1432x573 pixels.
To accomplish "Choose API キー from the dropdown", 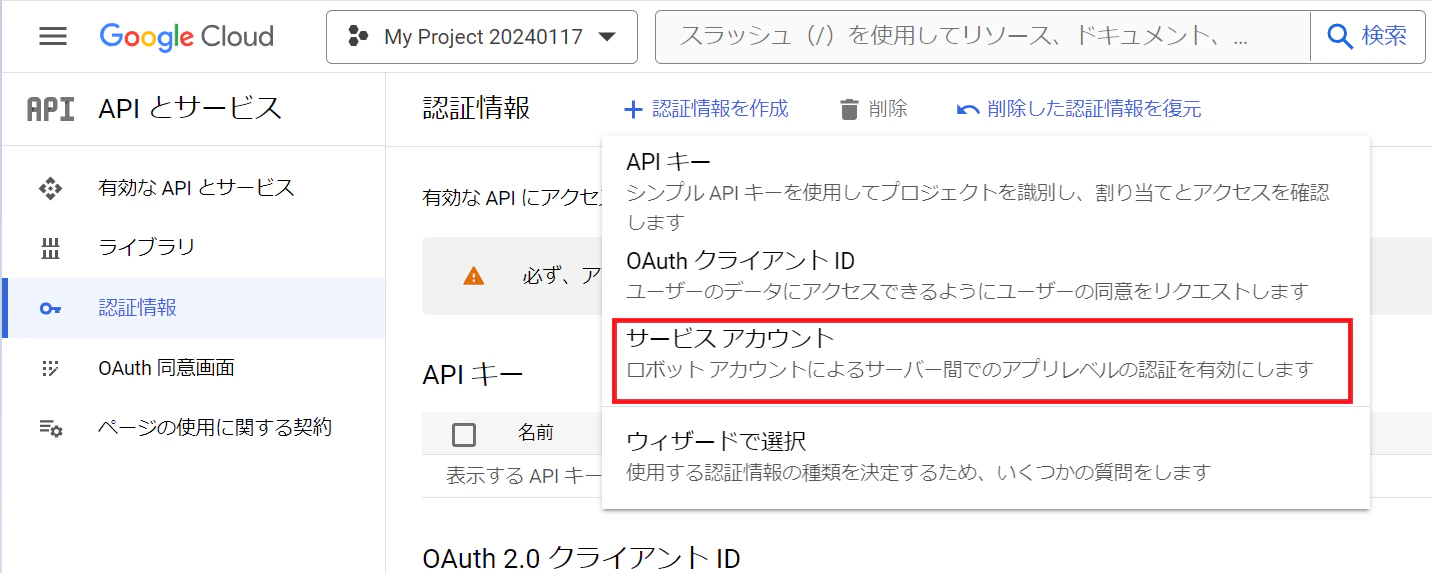I will click(x=986, y=190).
